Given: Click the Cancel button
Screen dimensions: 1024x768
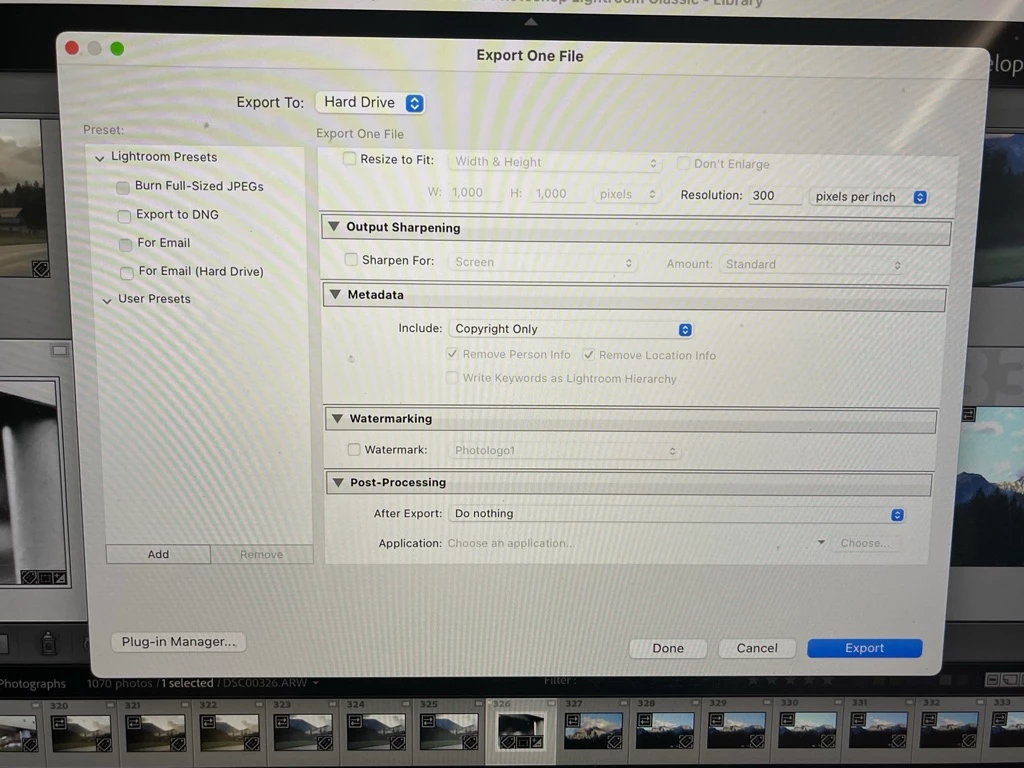Looking at the screenshot, I should pyautogui.click(x=757, y=648).
